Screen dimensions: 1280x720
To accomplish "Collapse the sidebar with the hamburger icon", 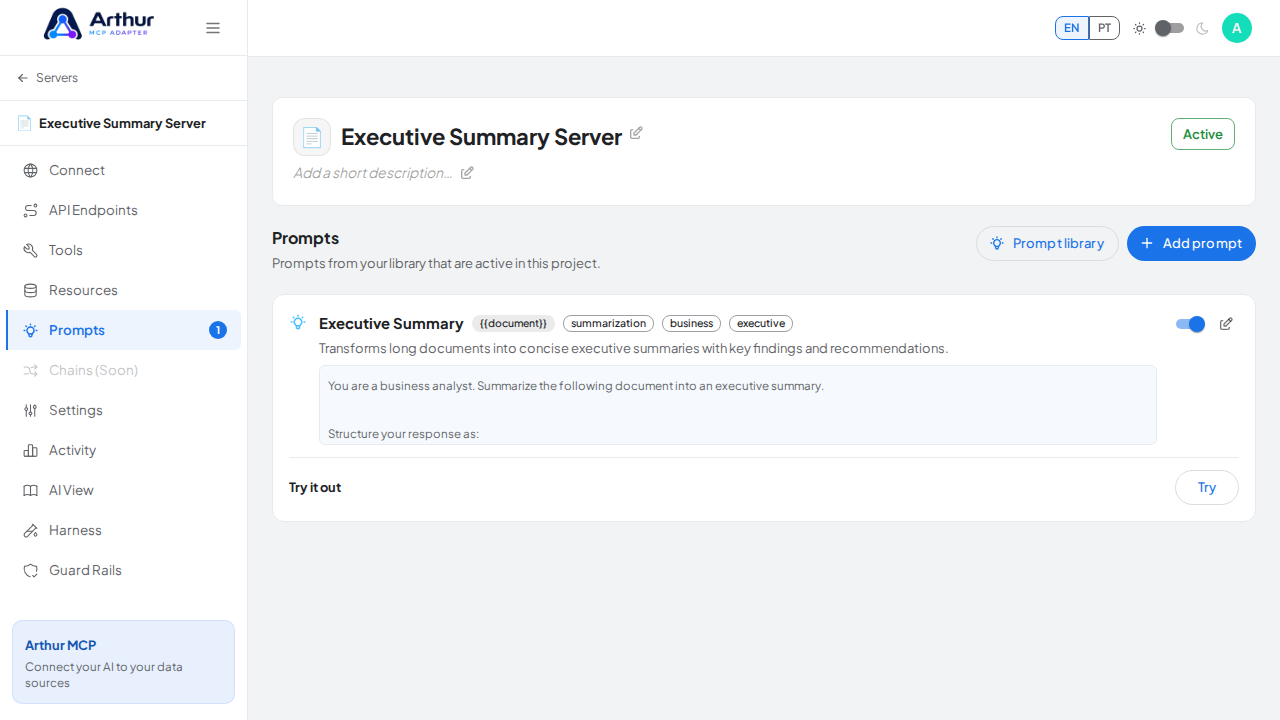I will pos(213,28).
